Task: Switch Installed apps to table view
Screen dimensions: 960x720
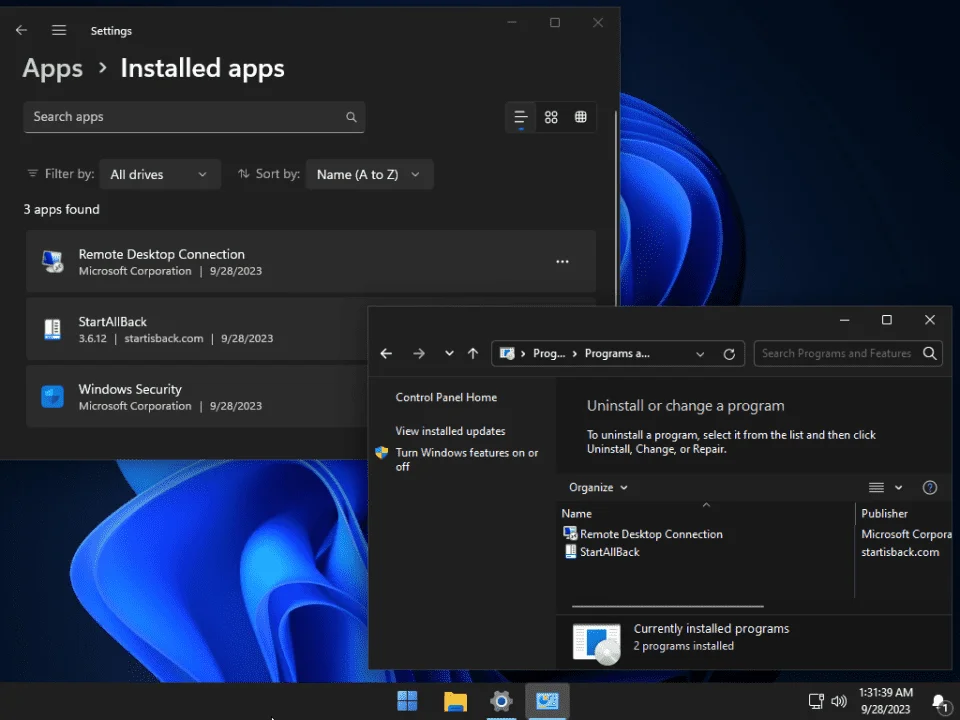Action: tap(580, 117)
